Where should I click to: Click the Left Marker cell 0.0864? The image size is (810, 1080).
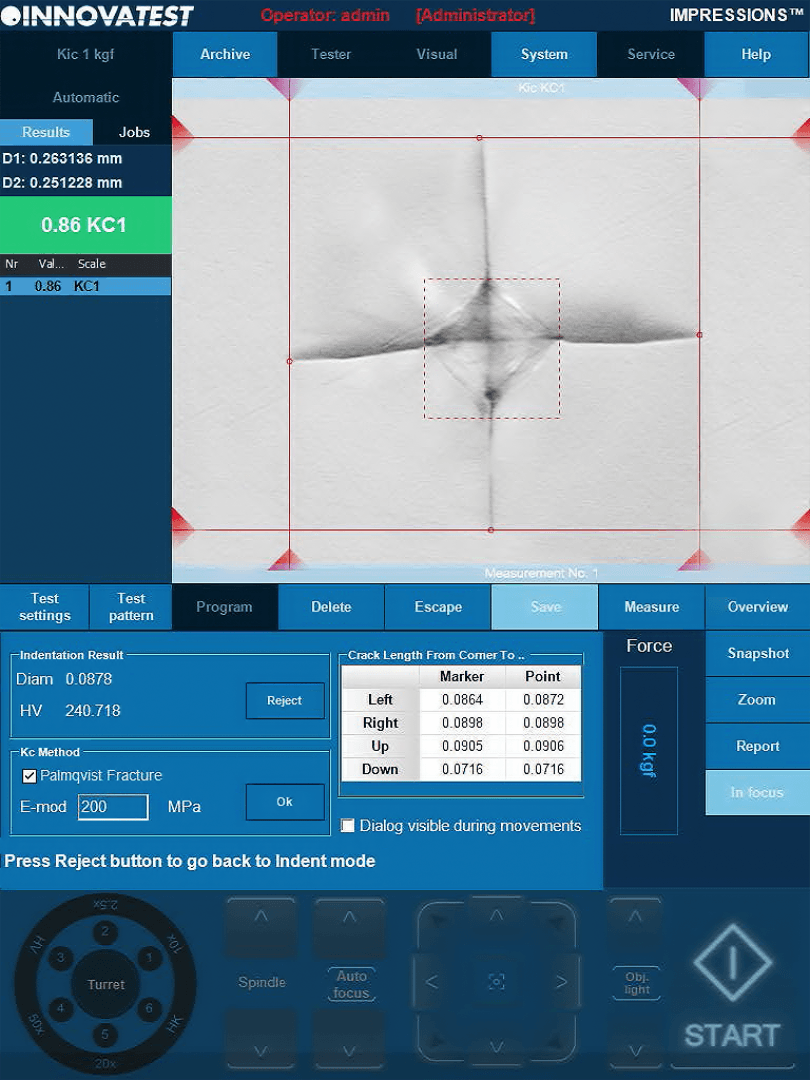tap(462, 700)
